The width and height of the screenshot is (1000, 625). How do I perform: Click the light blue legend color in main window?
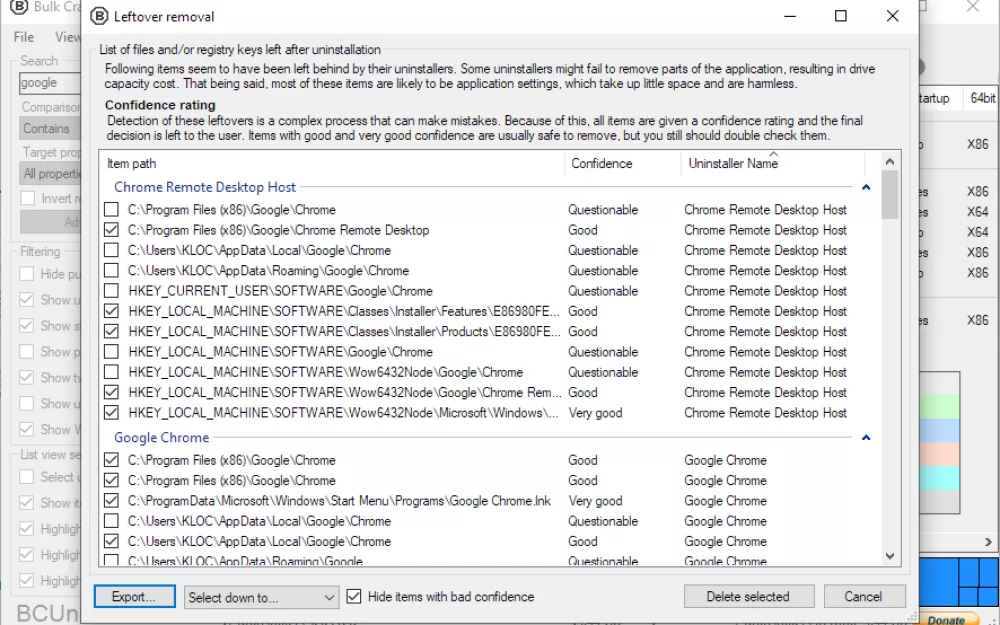939,430
